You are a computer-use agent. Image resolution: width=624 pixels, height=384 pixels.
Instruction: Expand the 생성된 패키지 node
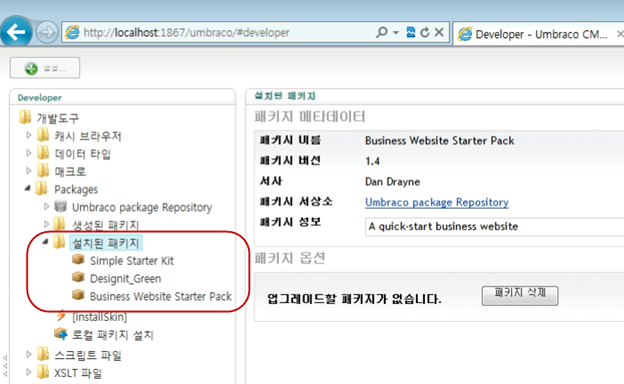(x=46, y=224)
